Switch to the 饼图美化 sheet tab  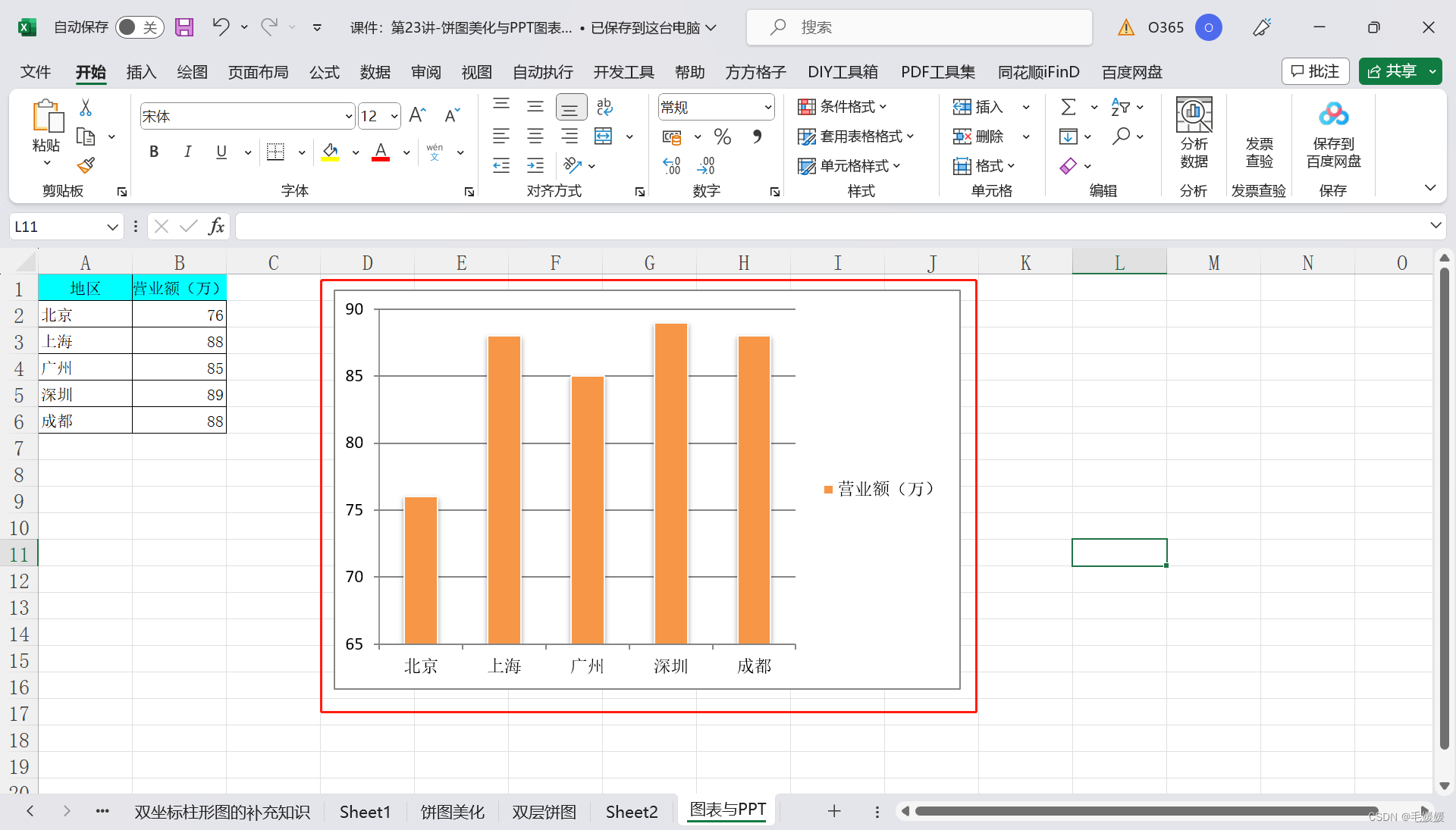(x=452, y=812)
